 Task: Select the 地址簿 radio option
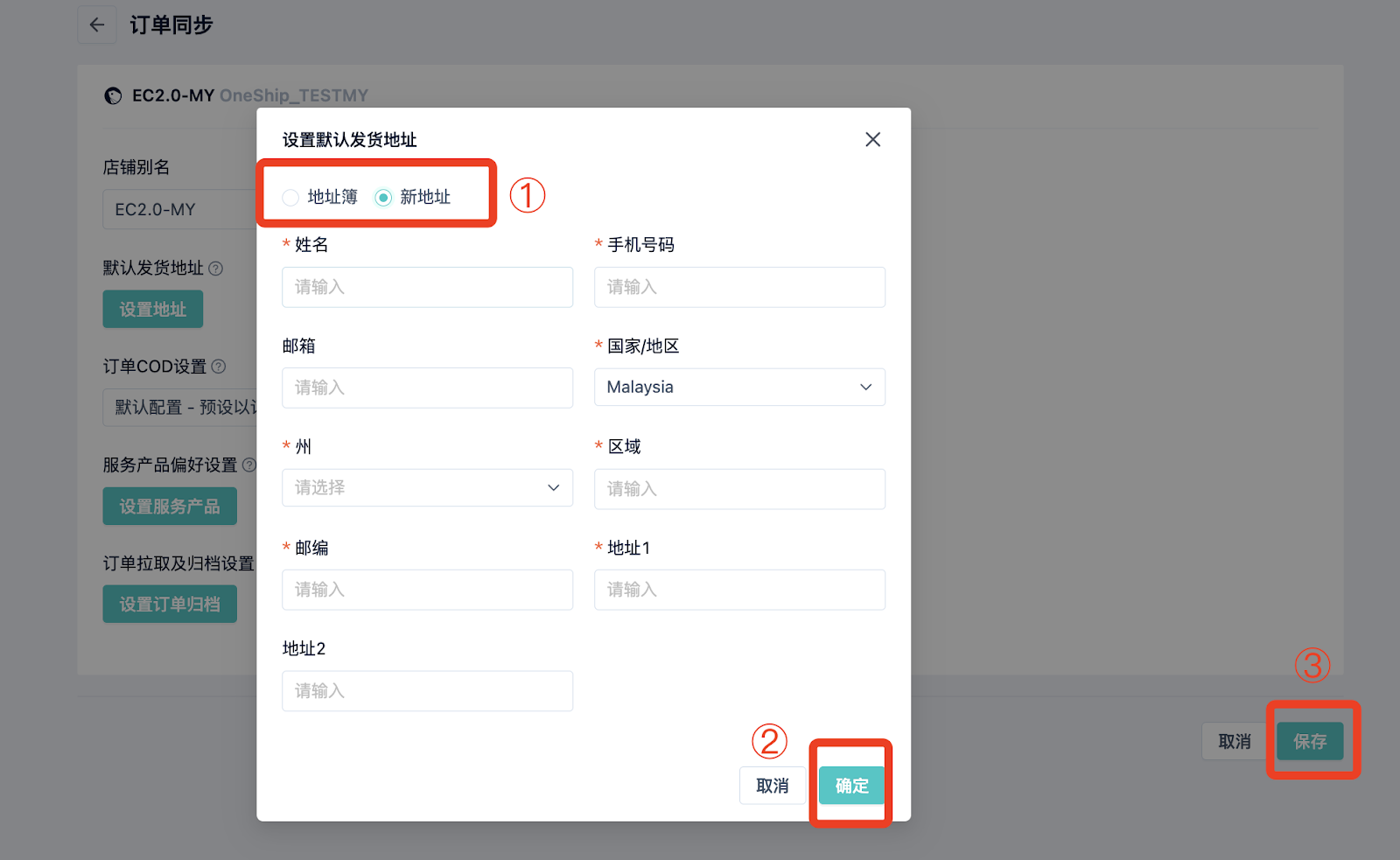tap(291, 198)
